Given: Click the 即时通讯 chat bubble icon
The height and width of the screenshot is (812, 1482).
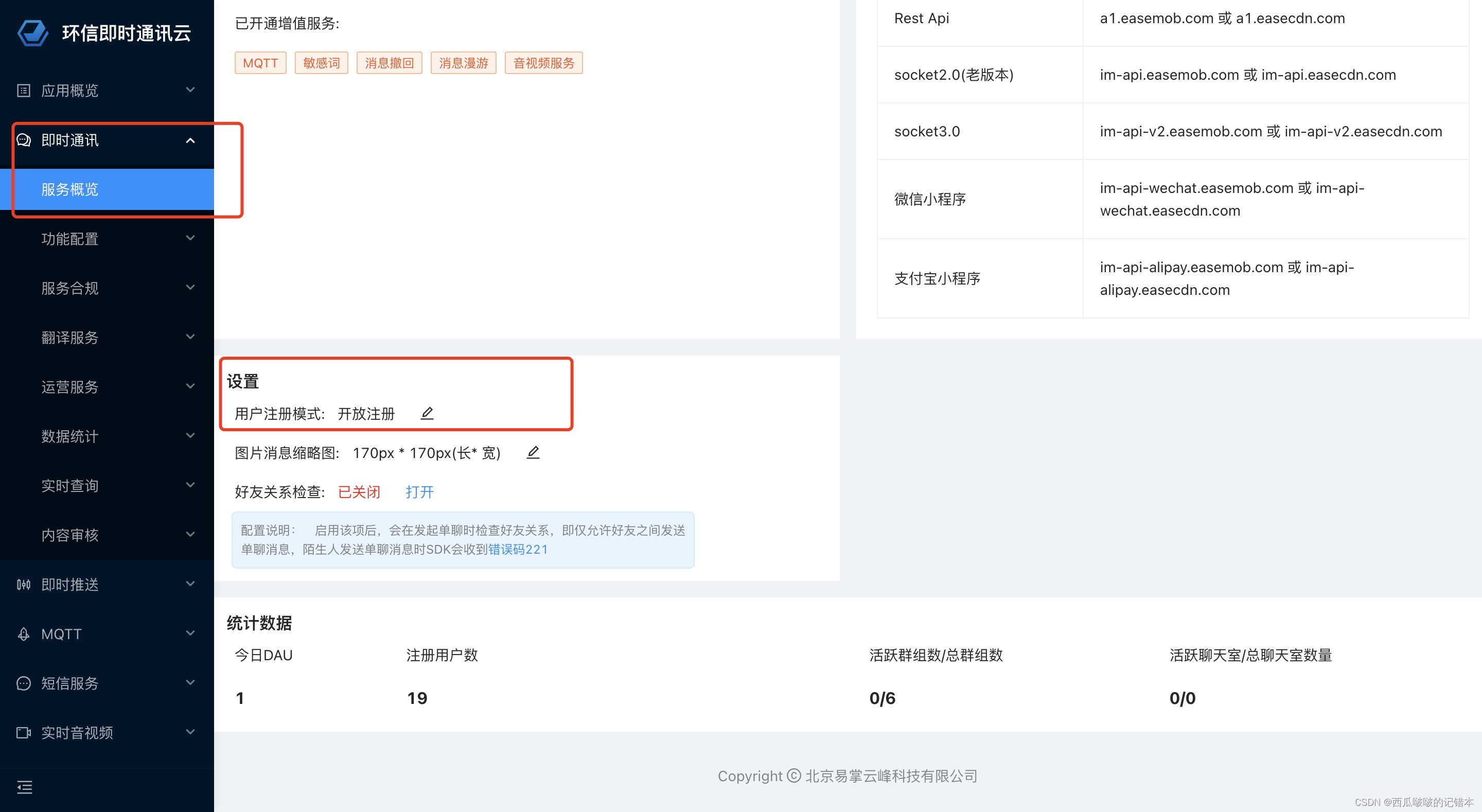Looking at the screenshot, I should pyautogui.click(x=23, y=140).
